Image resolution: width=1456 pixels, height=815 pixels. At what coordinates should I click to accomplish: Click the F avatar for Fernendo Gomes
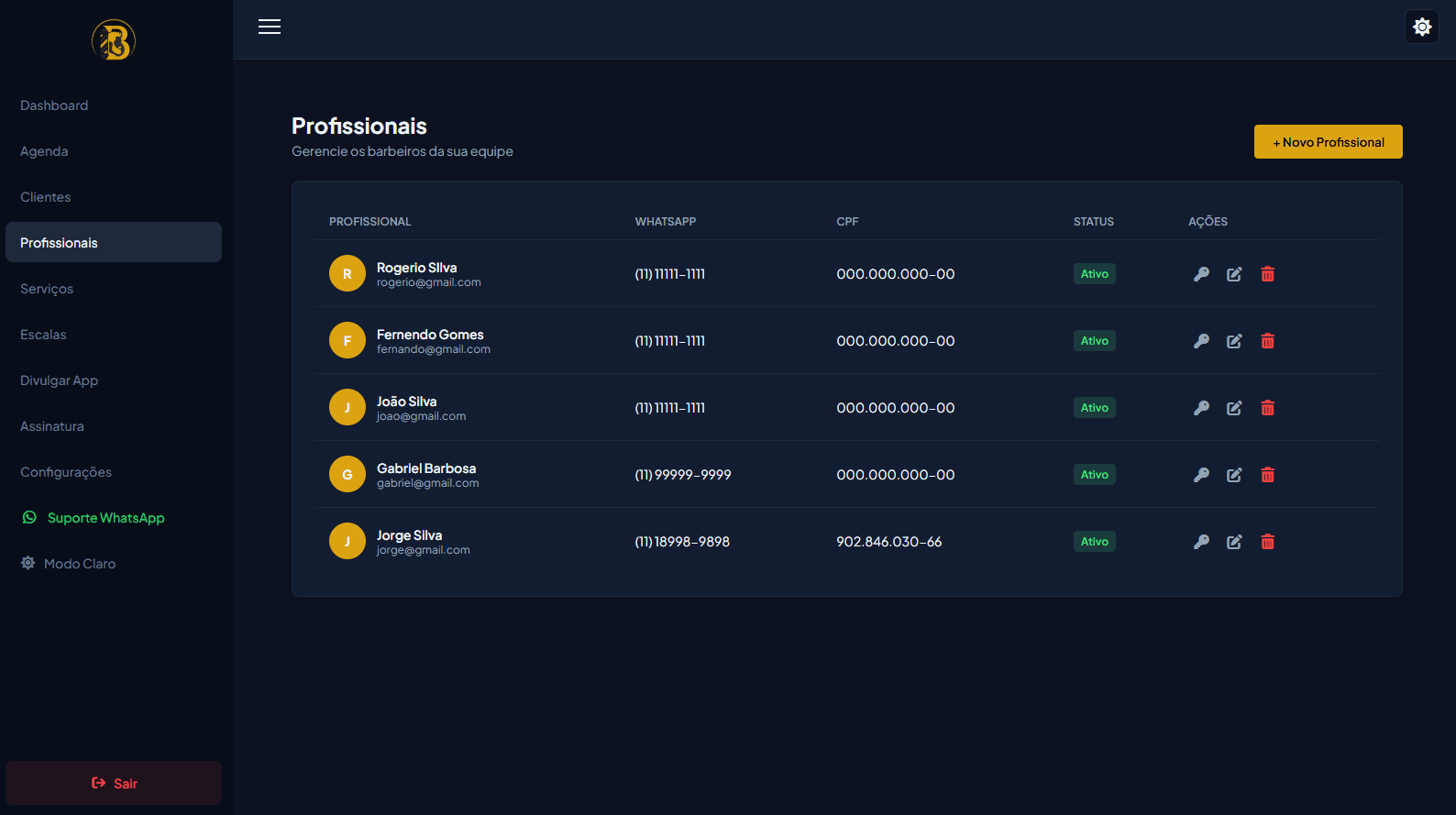click(347, 340)
